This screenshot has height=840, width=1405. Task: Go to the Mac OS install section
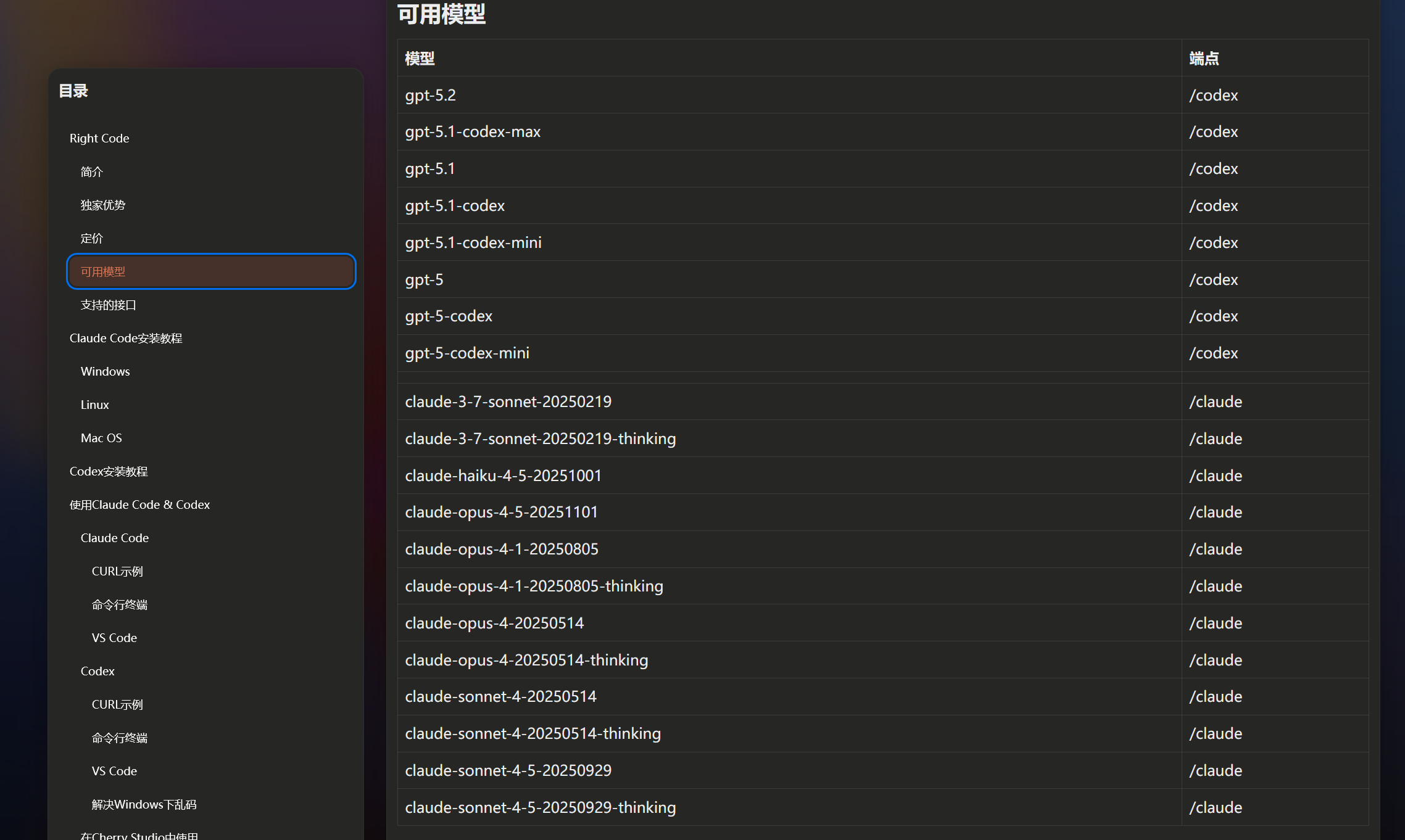pyautogui.click(x=101, y=438)
